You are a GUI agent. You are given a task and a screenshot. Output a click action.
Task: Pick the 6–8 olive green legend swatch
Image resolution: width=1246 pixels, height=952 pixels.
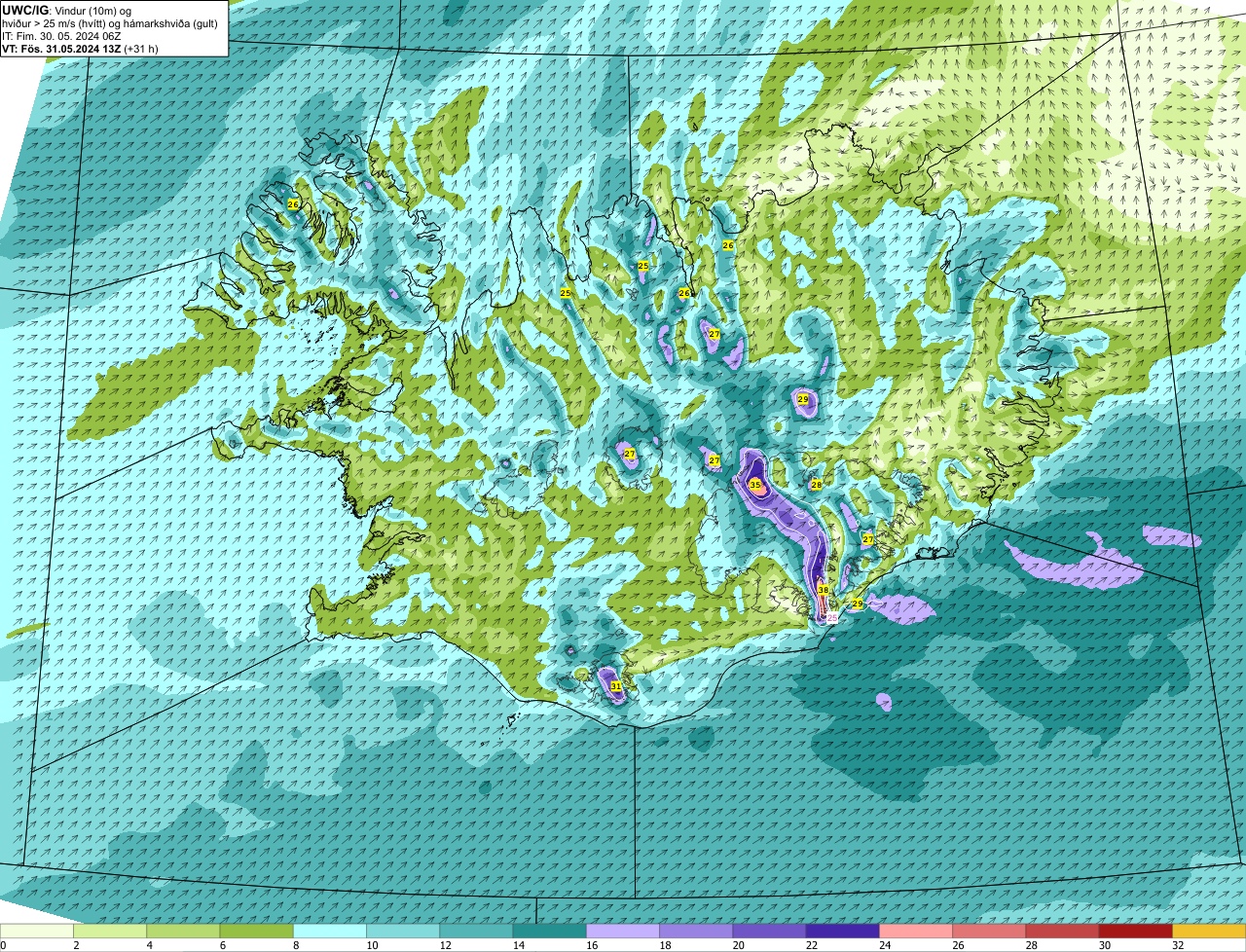coord(256,931)
